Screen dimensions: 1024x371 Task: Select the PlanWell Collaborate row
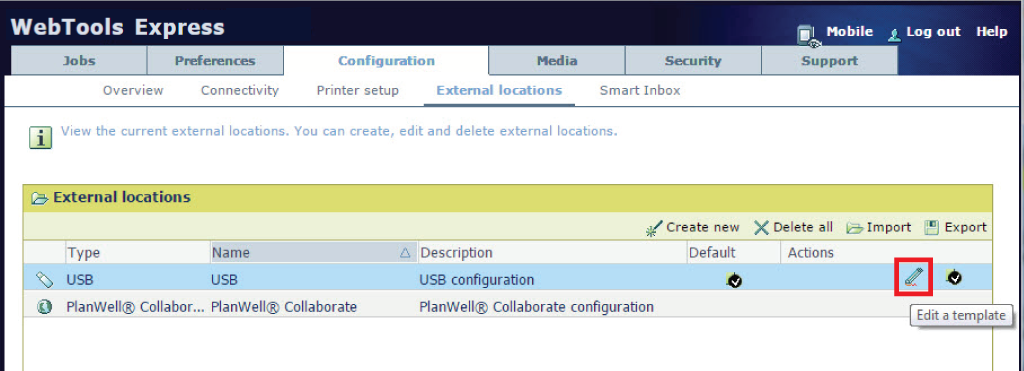[x=507, y=306]
